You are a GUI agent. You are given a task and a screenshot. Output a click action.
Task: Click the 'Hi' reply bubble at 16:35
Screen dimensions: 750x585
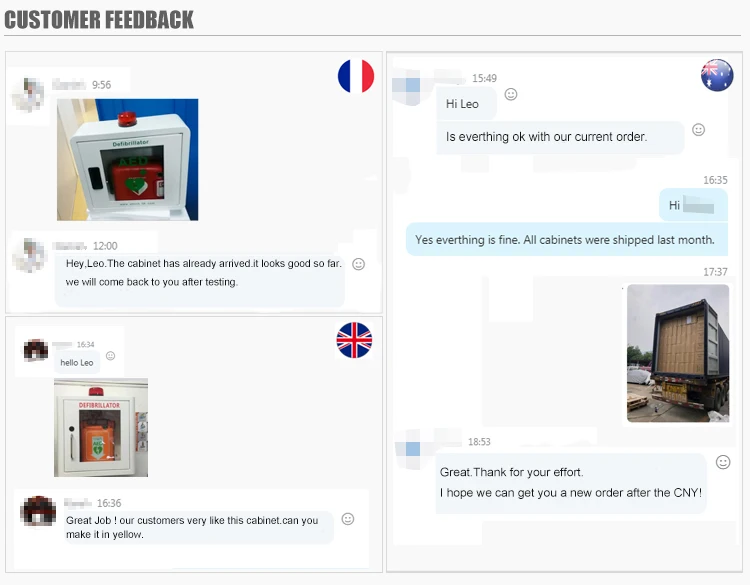point(693,205)
